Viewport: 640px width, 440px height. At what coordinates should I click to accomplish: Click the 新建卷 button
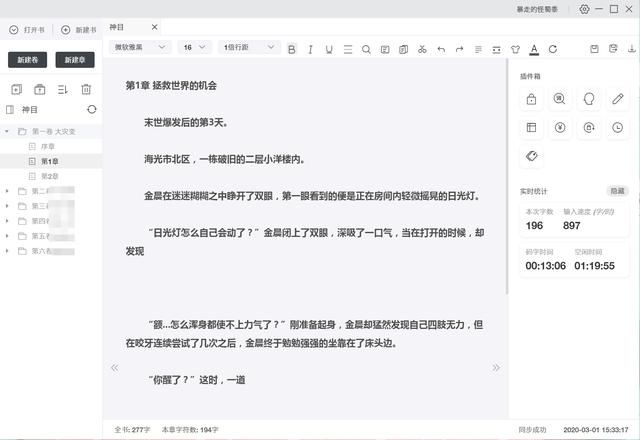click(27, 60)
